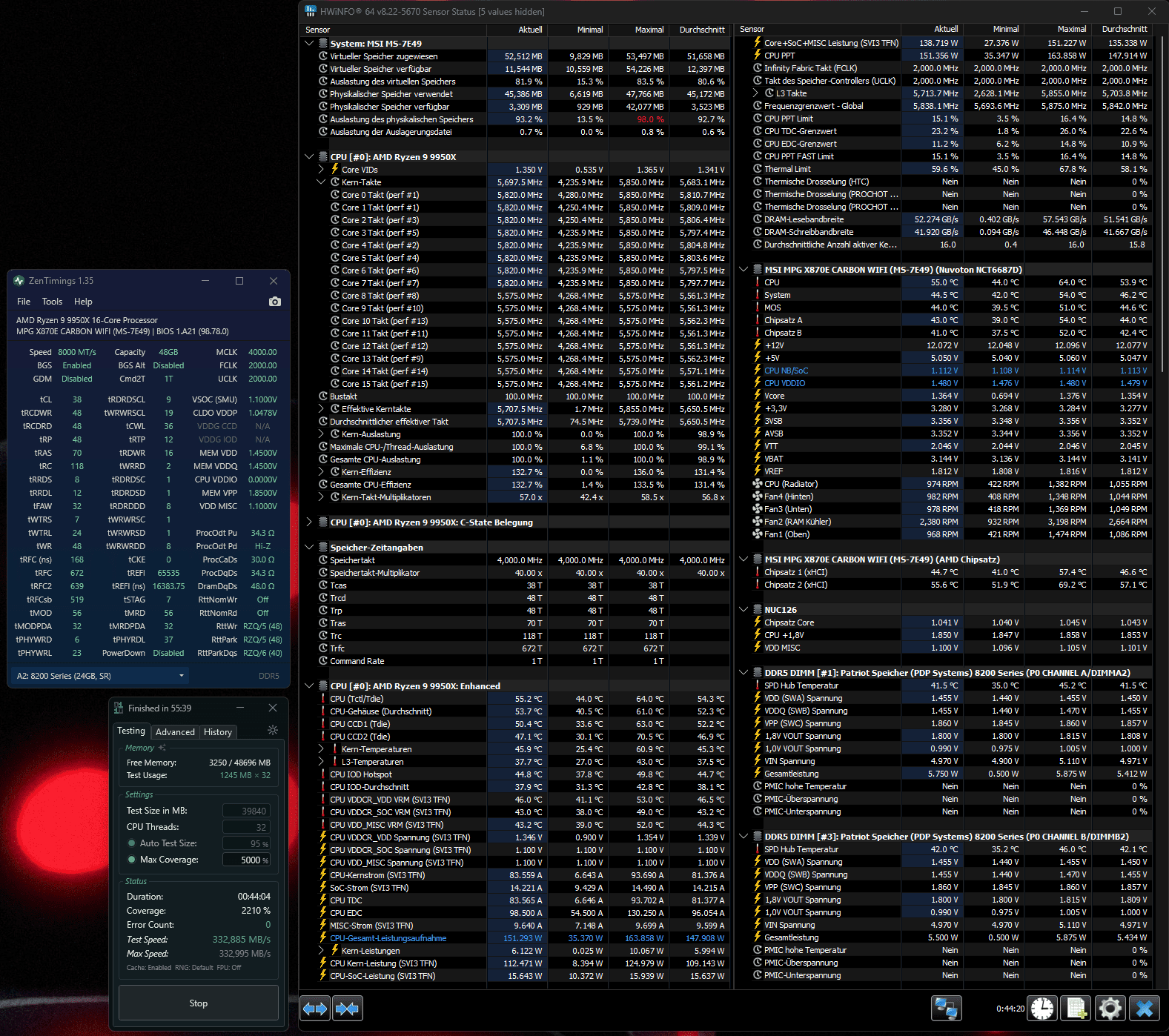The image size is (1169, 1036).
Task: Collapse the NUC126 sensor group
Action: [x=744, y=610]
